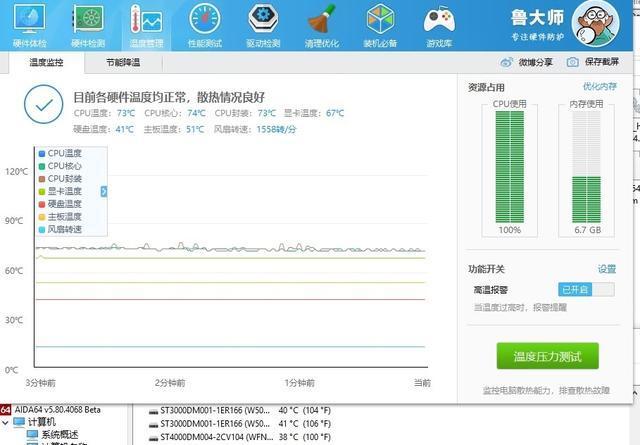This screenshot has height=445, width=640.
Task: Click the CPU封装 73℃ reading
Action: (x=245, y=113)
